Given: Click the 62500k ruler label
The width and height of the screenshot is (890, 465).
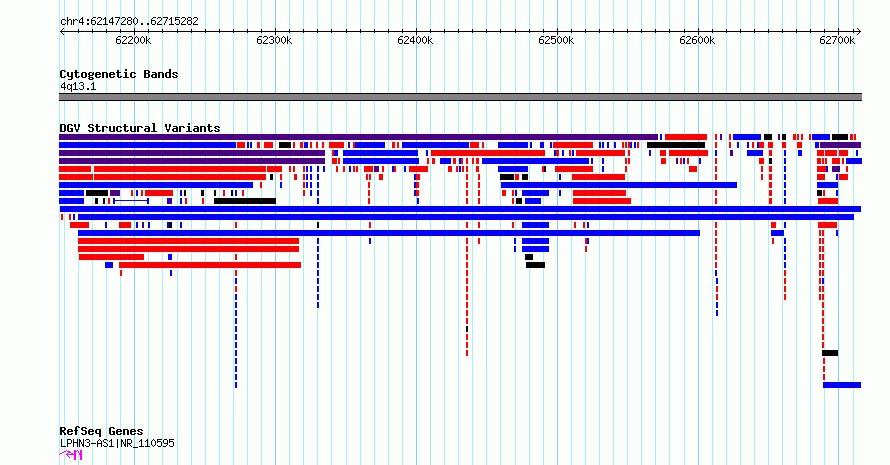Looking at the screenshot, I should pyautogui.click(x=556, y=40).
